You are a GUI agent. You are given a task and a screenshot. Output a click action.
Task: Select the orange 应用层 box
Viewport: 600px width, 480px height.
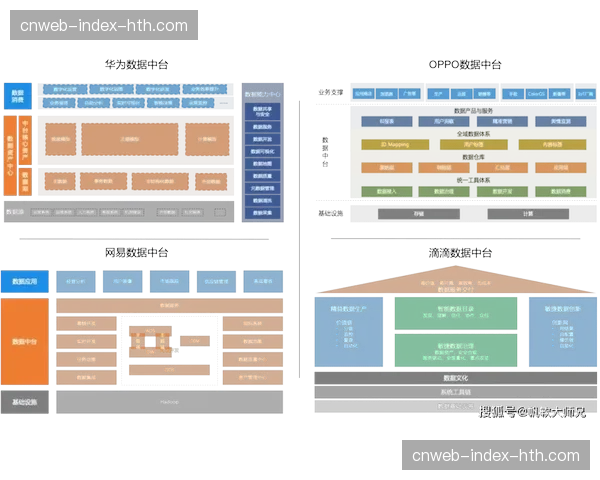point(561,168)
